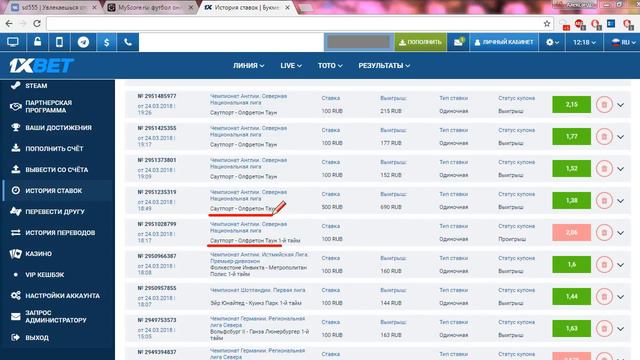Open the ТОТО menu
Viewport: 640px width, 360px height.
pos(330,65)
